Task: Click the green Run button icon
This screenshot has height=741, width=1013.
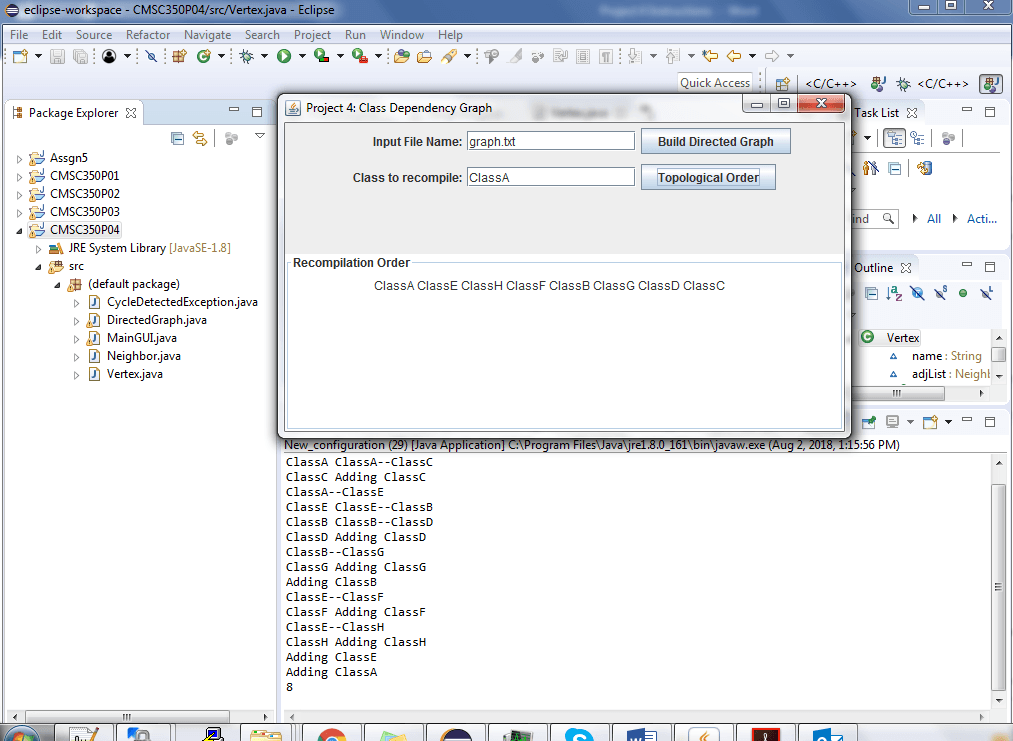Action: click(x=284, y=56)
